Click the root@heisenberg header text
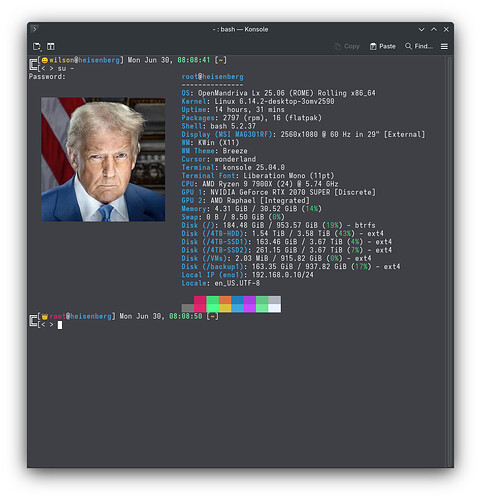 pyautogui.click(x=212, y=77)
